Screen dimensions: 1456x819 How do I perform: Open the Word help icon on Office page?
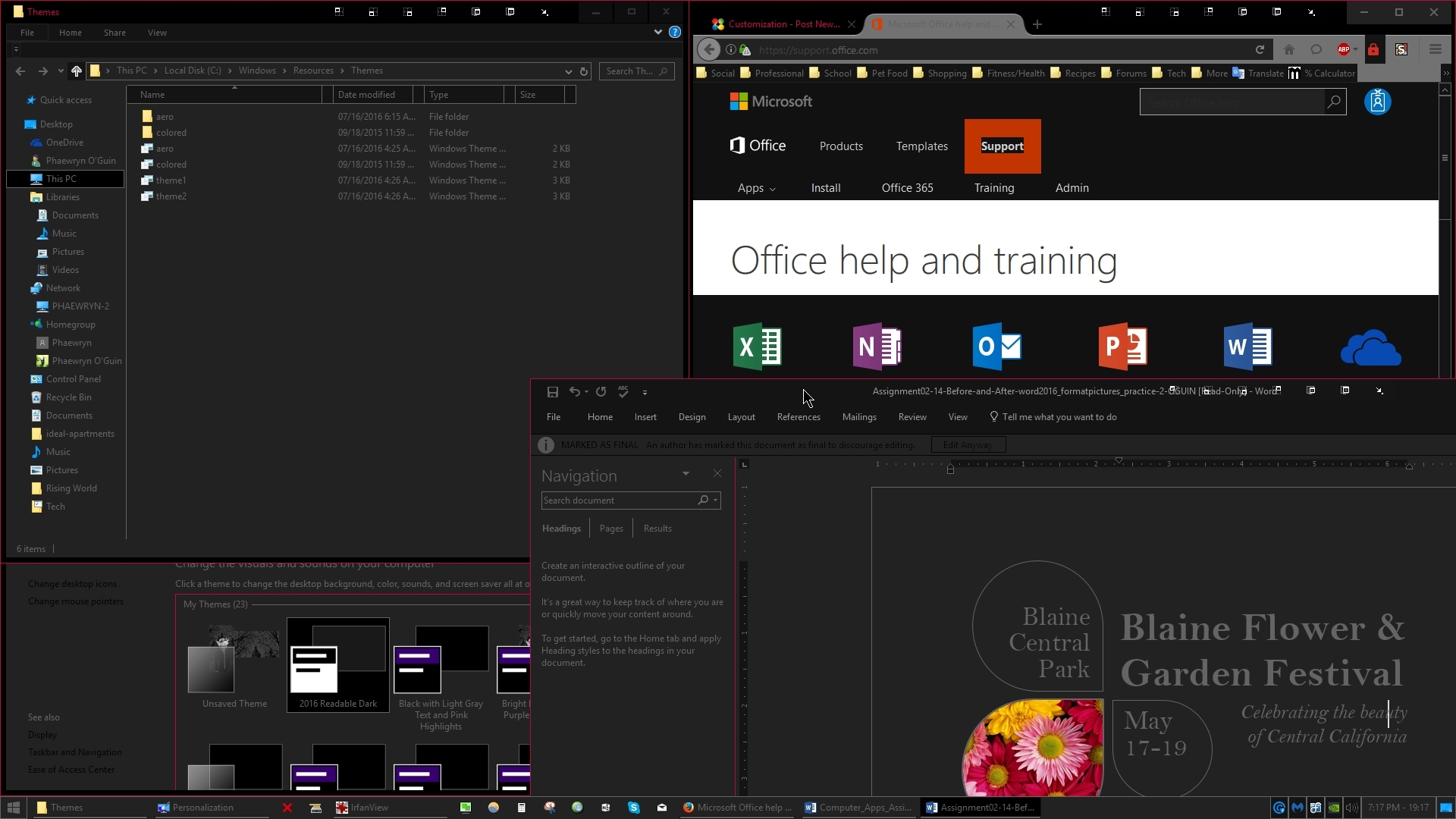click(x=1247, y=347)
